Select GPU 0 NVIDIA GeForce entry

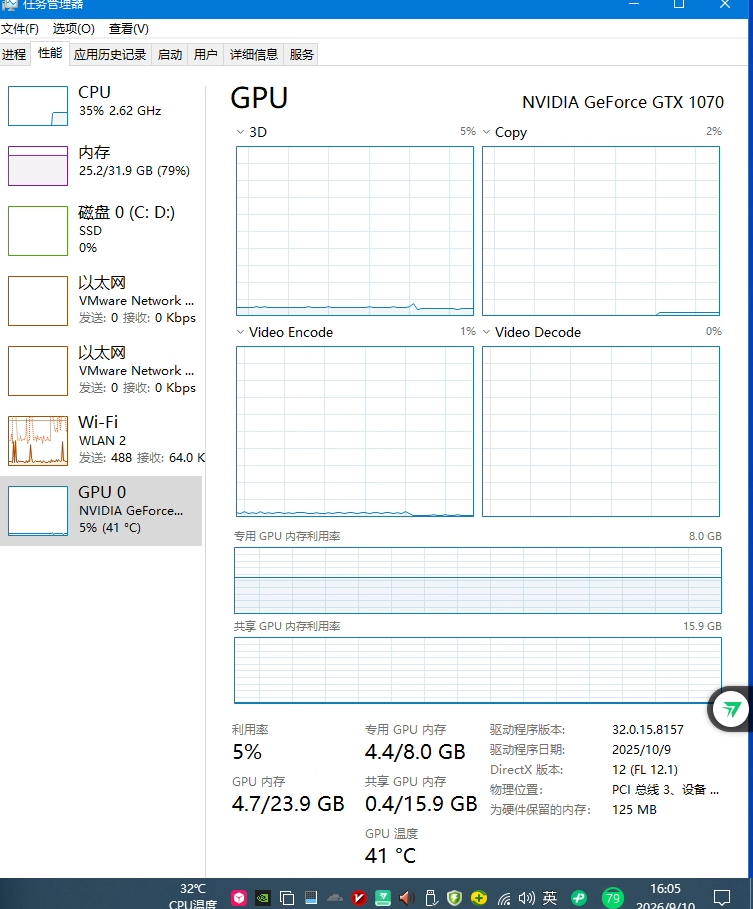click(101, 511)
